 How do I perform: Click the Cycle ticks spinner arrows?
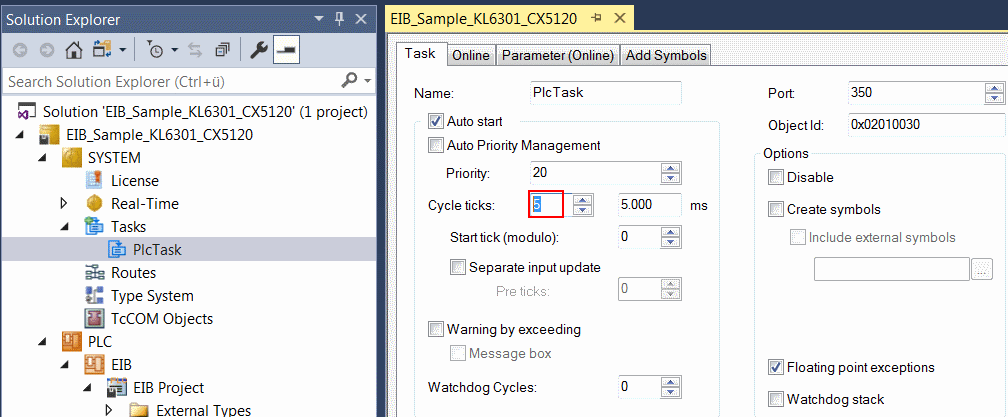coord(583,204)
